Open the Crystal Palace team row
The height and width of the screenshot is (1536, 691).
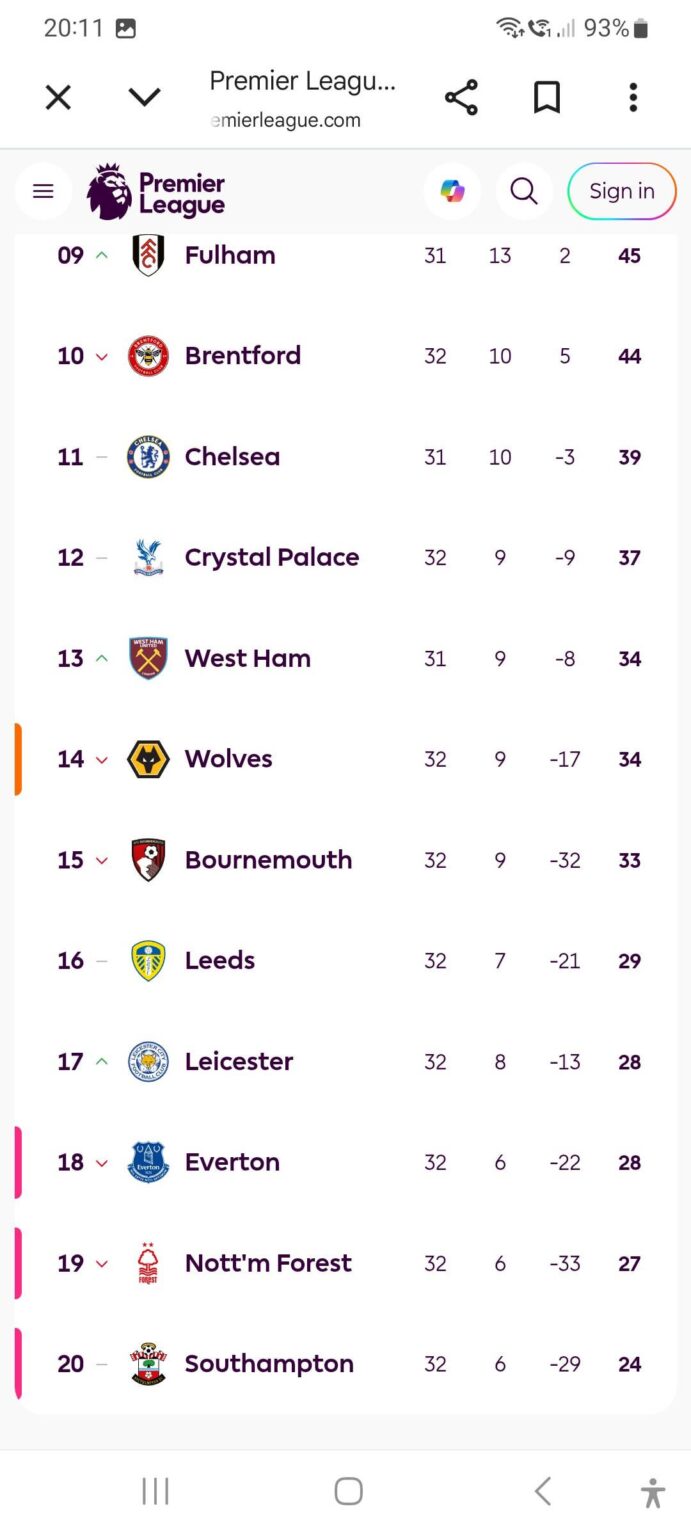click(x=272, y=558)
